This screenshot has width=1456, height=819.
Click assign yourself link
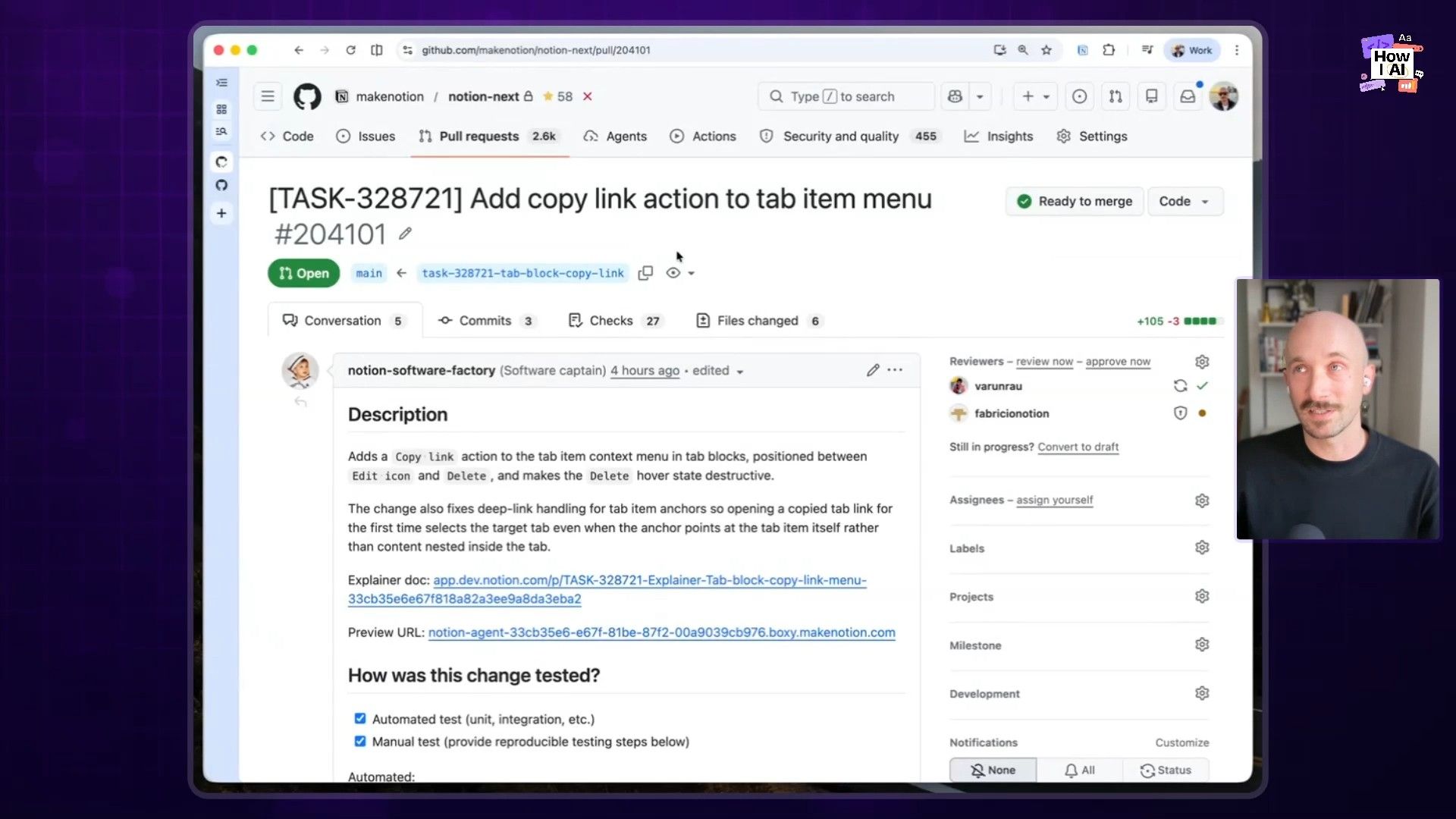(x=1054, y=500)
